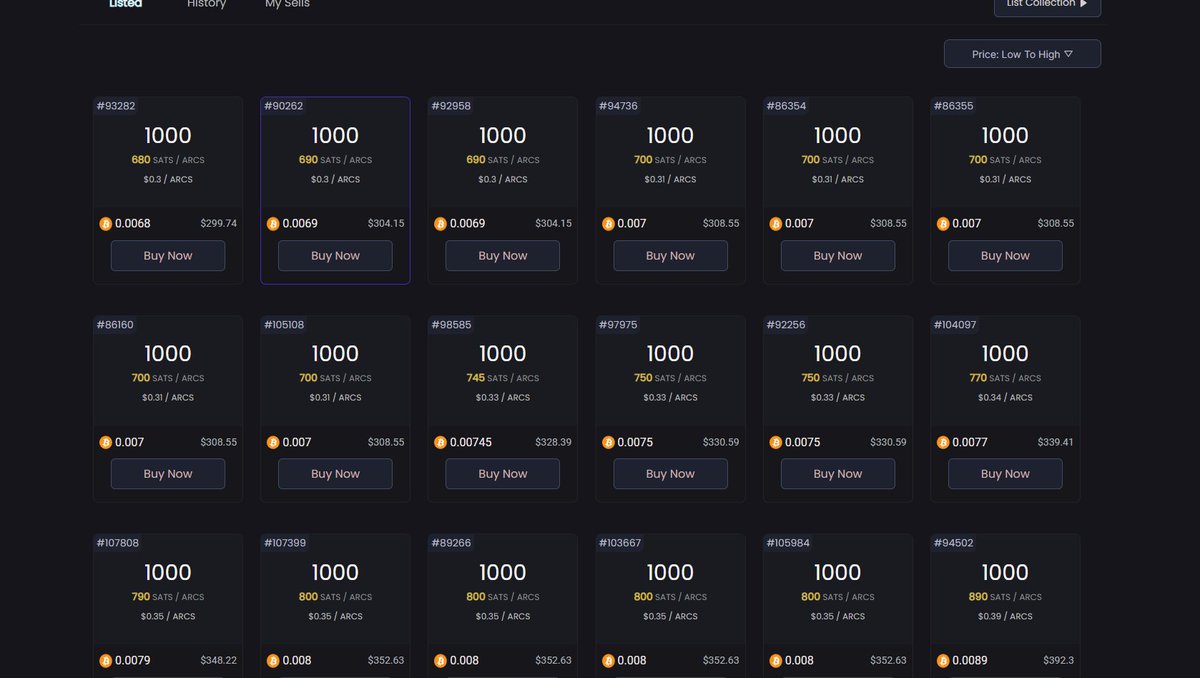Screen dimensions: 1200x678
Task: Buy Now on listing #105108
Action: click(335, 474)
